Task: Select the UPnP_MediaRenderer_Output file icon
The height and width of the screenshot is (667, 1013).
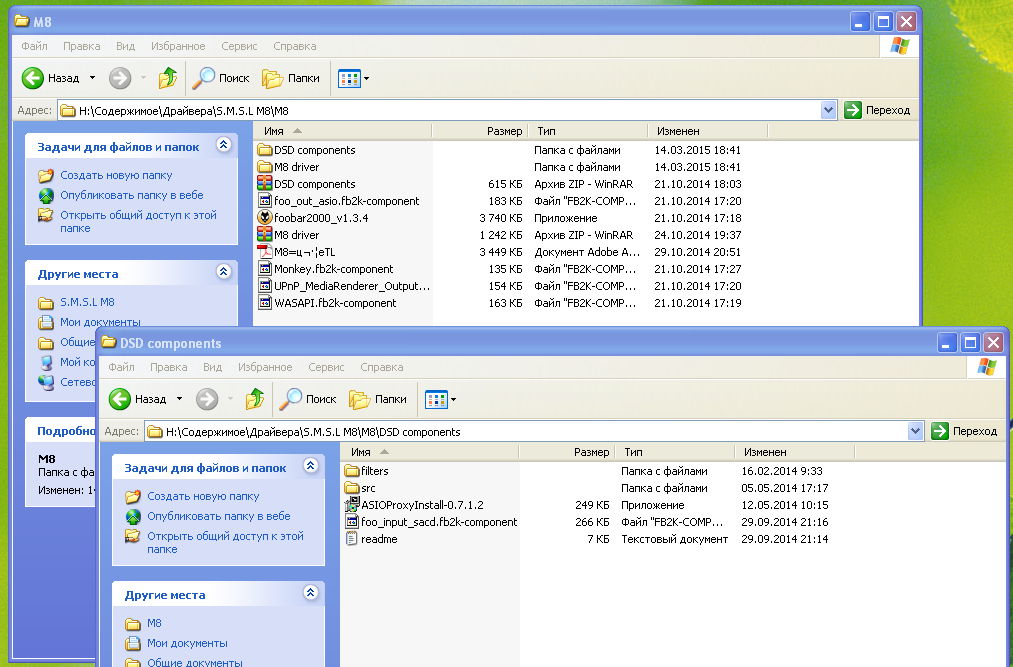Action: 264,286
